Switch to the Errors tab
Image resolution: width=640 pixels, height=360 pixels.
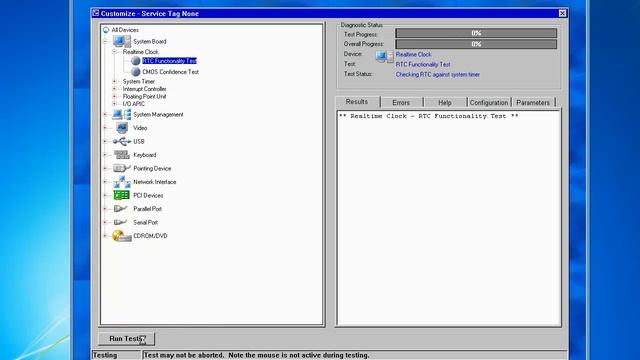click(x=401, y=102)
